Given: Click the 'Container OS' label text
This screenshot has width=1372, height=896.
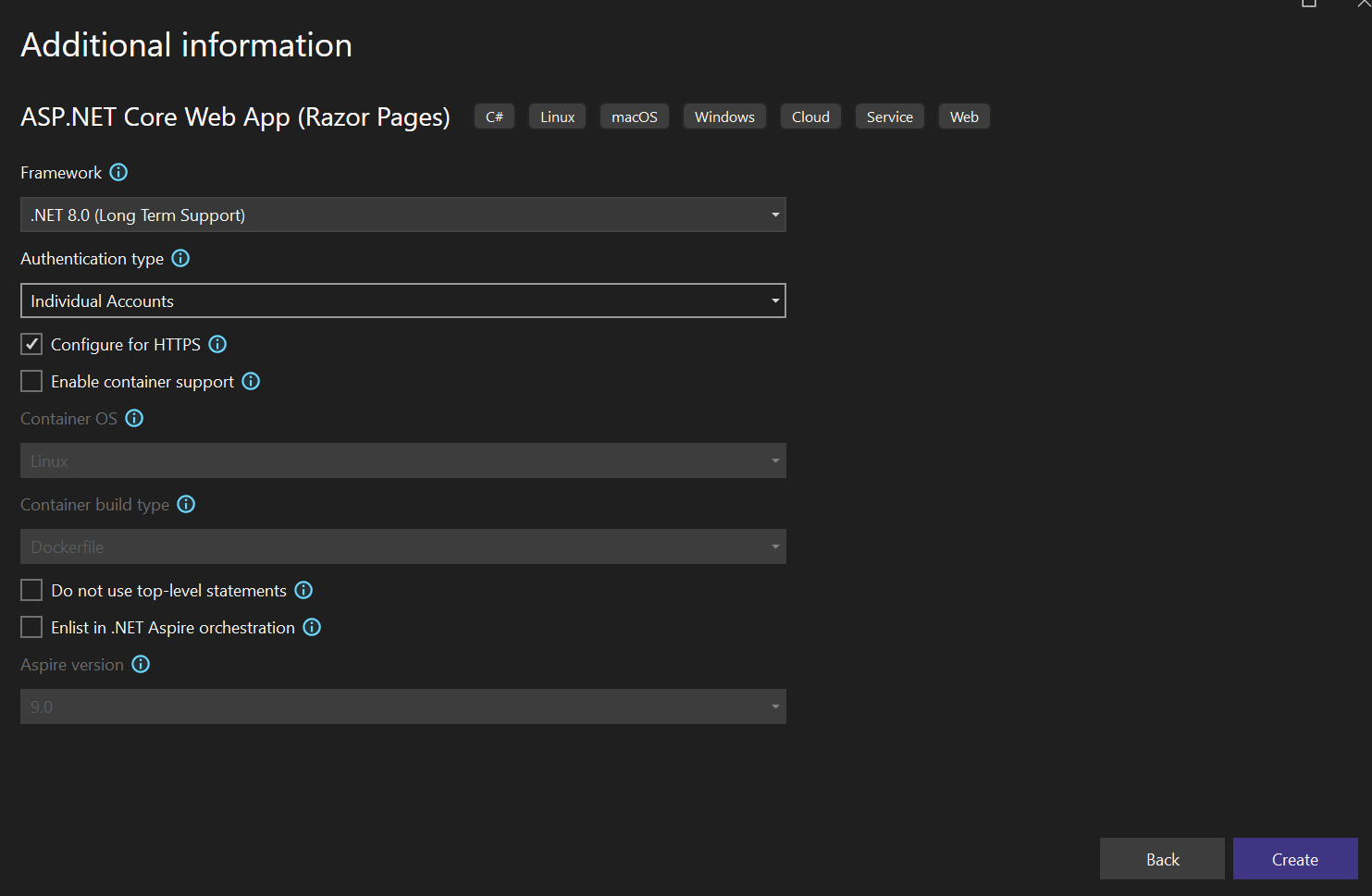Looking at the screenshot, I should (68, 419).
